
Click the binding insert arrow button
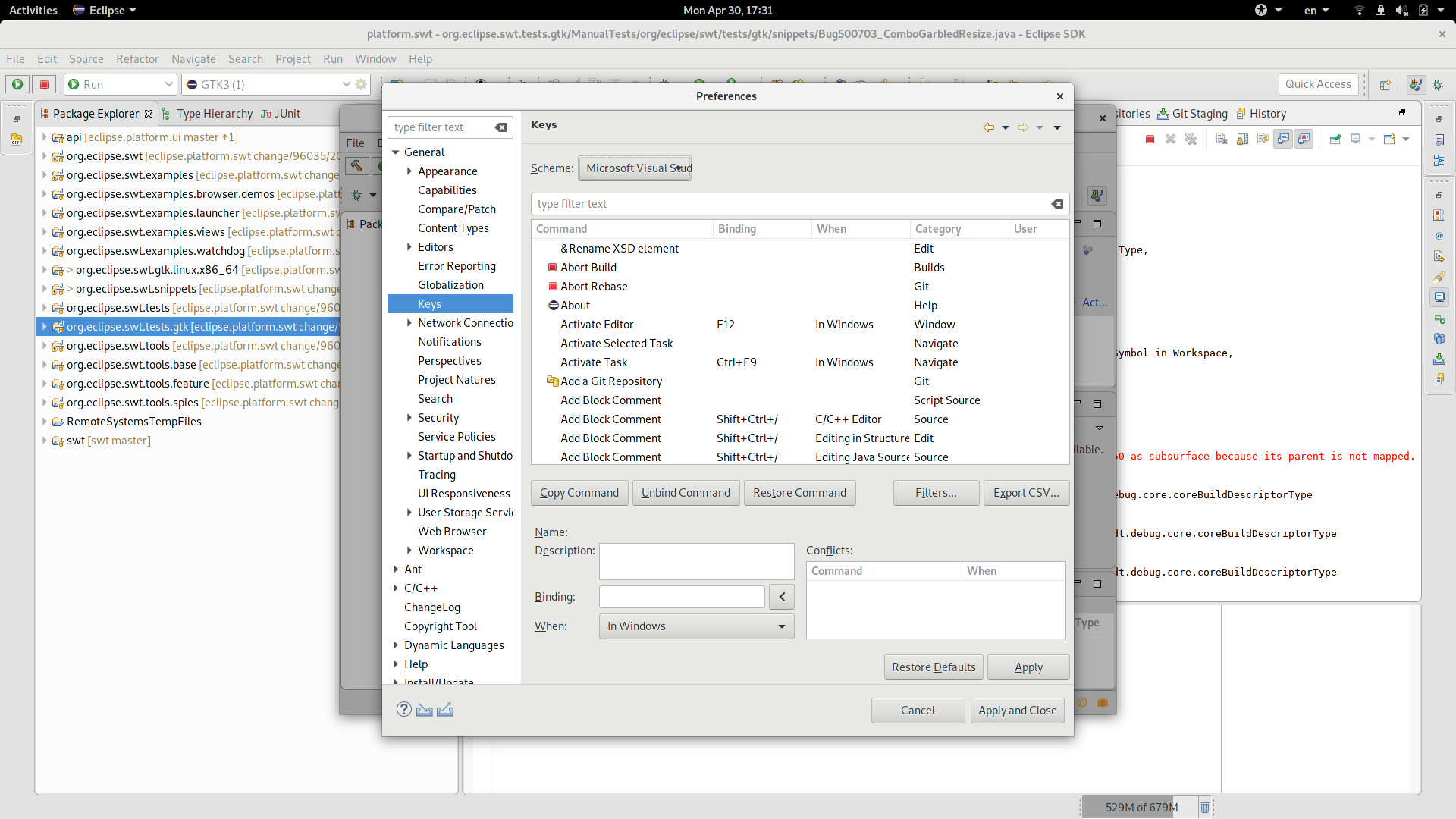(782, 597)
